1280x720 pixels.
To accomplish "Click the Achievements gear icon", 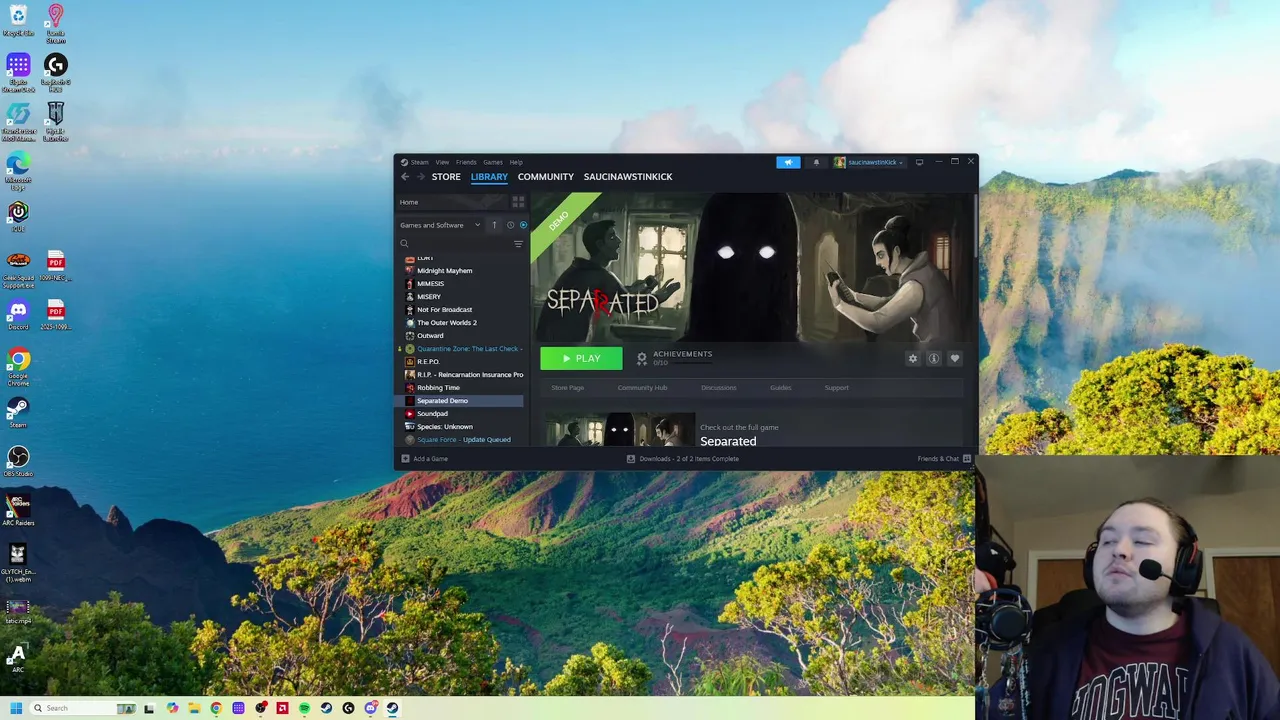I will coord(642,358).
